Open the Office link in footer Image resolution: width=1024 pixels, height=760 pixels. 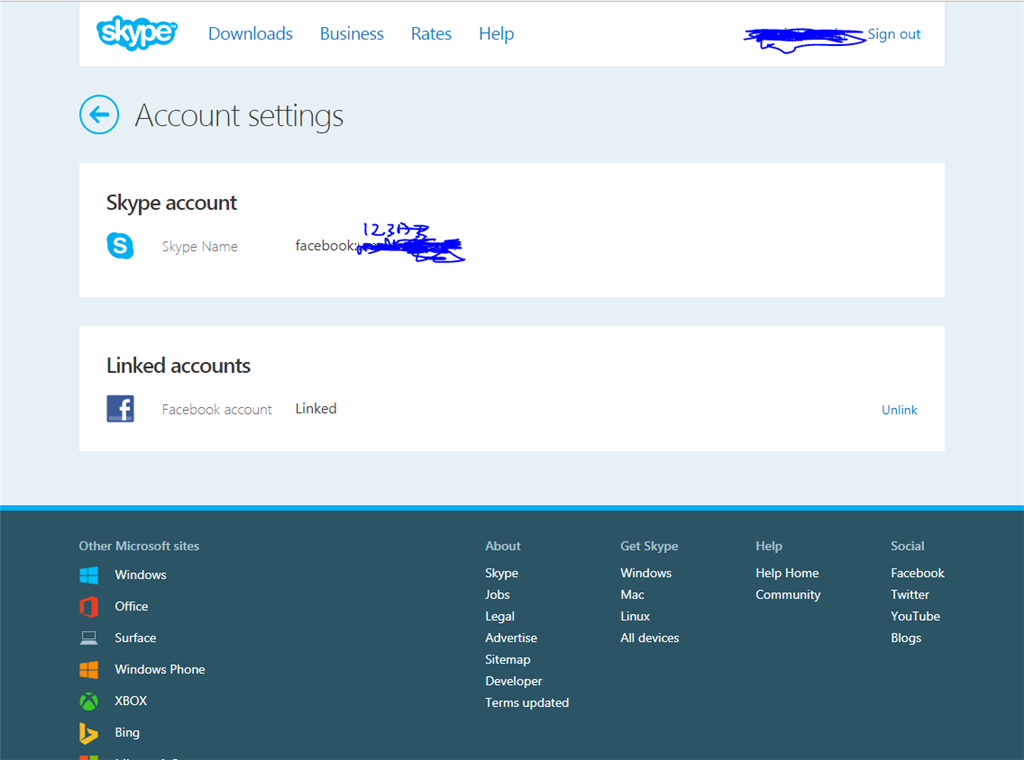(131, 606)
